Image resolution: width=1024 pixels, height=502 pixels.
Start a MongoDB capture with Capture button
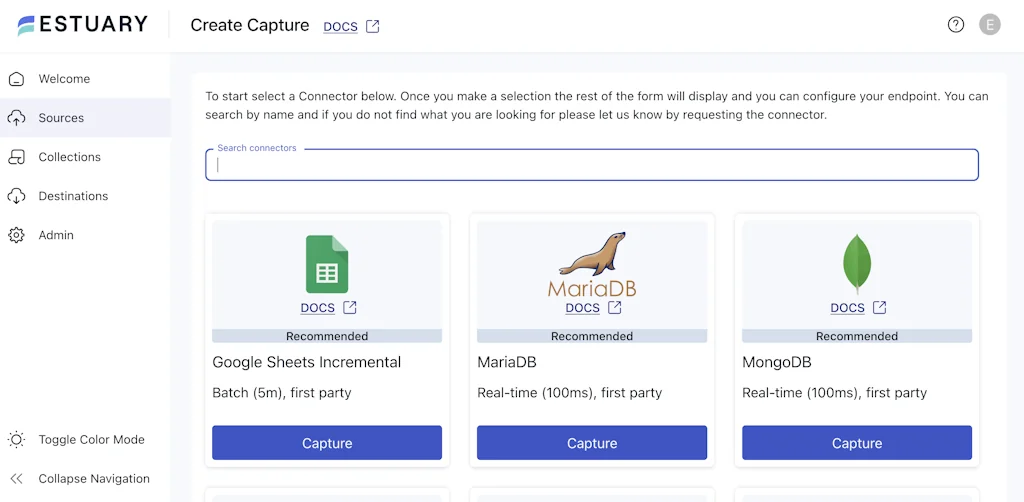click(857, 443)
